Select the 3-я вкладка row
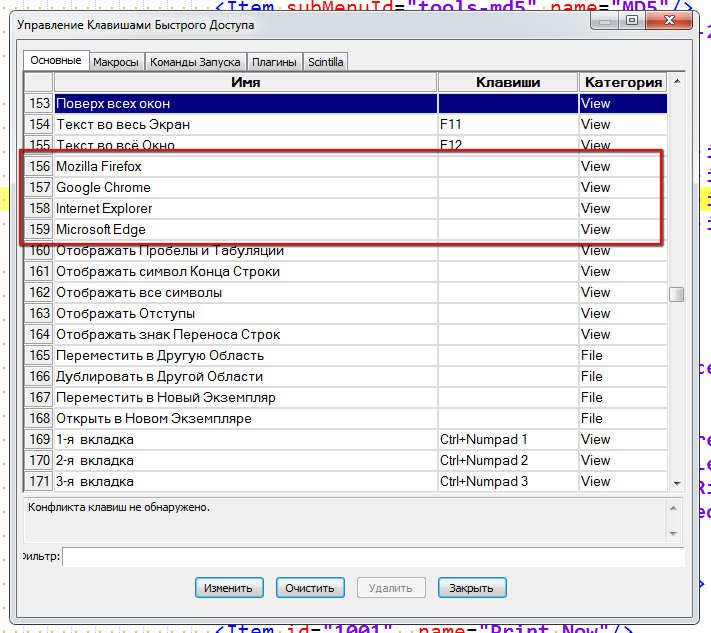The image size is (711, 633). click(x=346, y=481)
